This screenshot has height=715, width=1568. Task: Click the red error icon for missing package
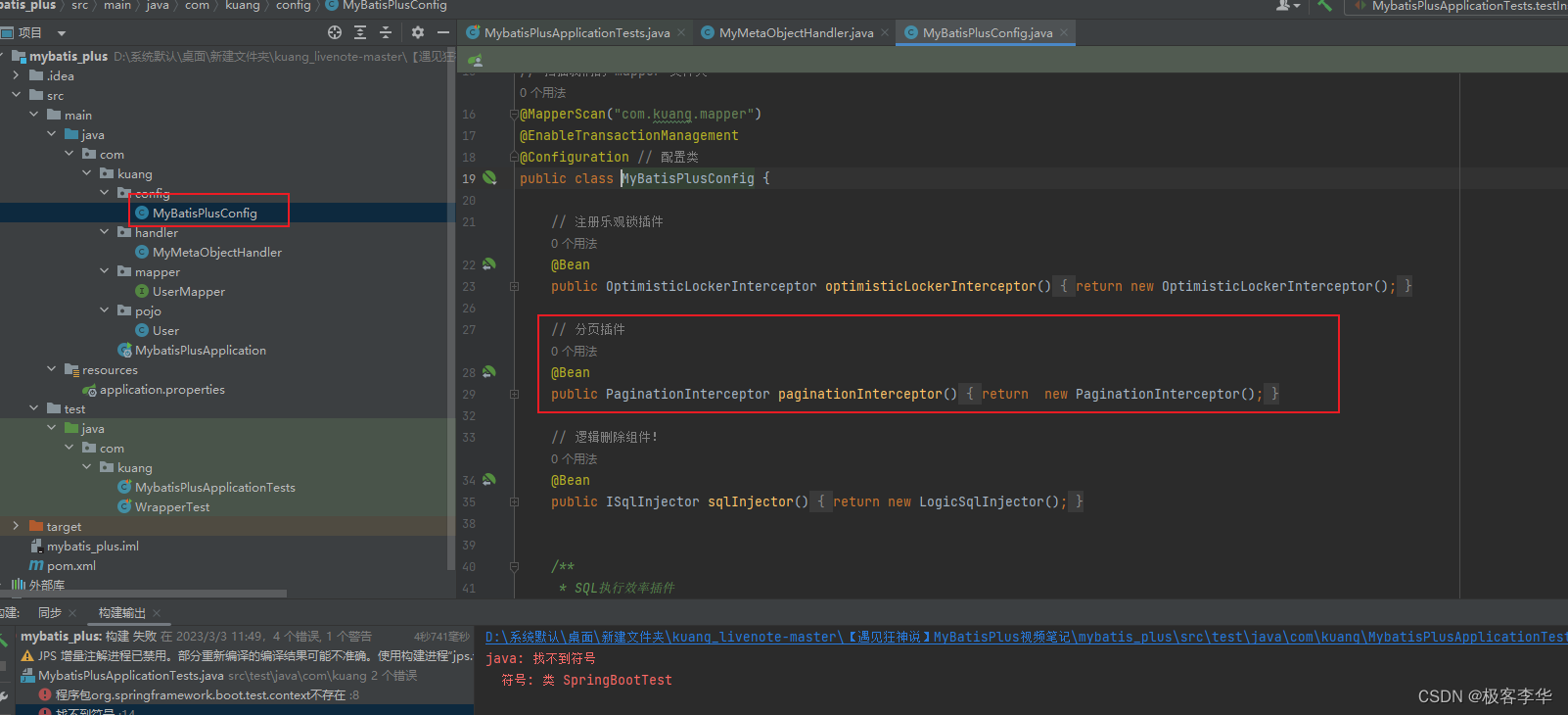[x=45, y=694]
